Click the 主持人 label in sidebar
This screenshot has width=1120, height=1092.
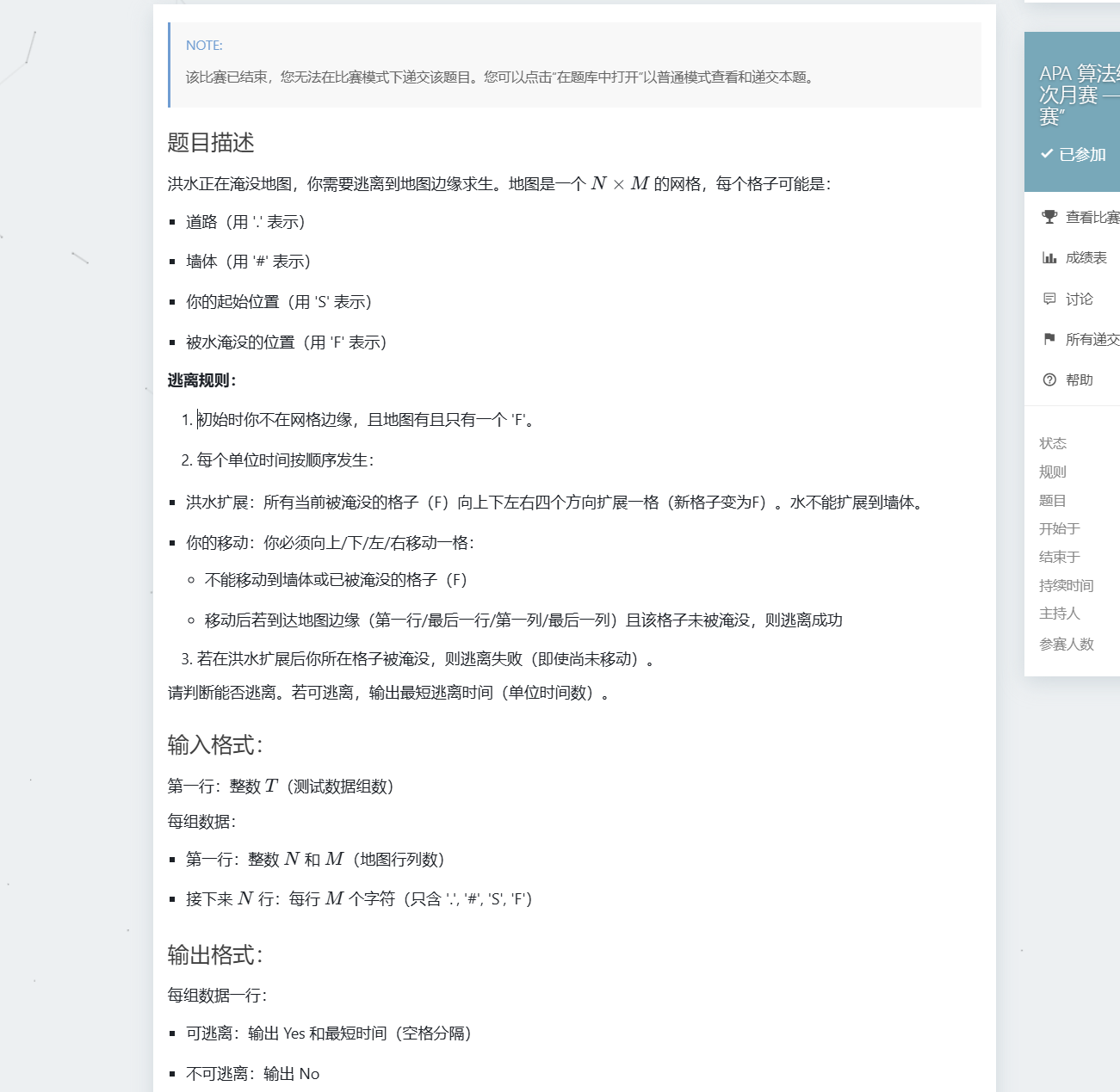point(1060,614)
